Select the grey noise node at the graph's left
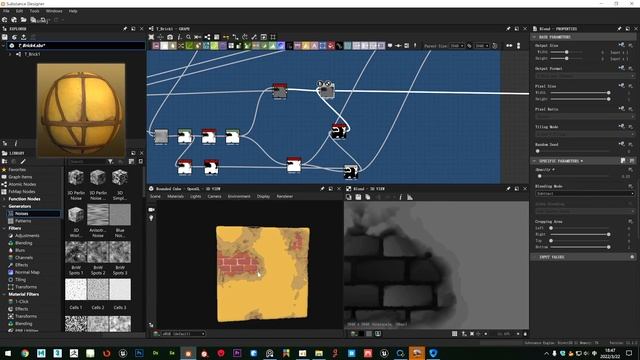 click(161, 137)
